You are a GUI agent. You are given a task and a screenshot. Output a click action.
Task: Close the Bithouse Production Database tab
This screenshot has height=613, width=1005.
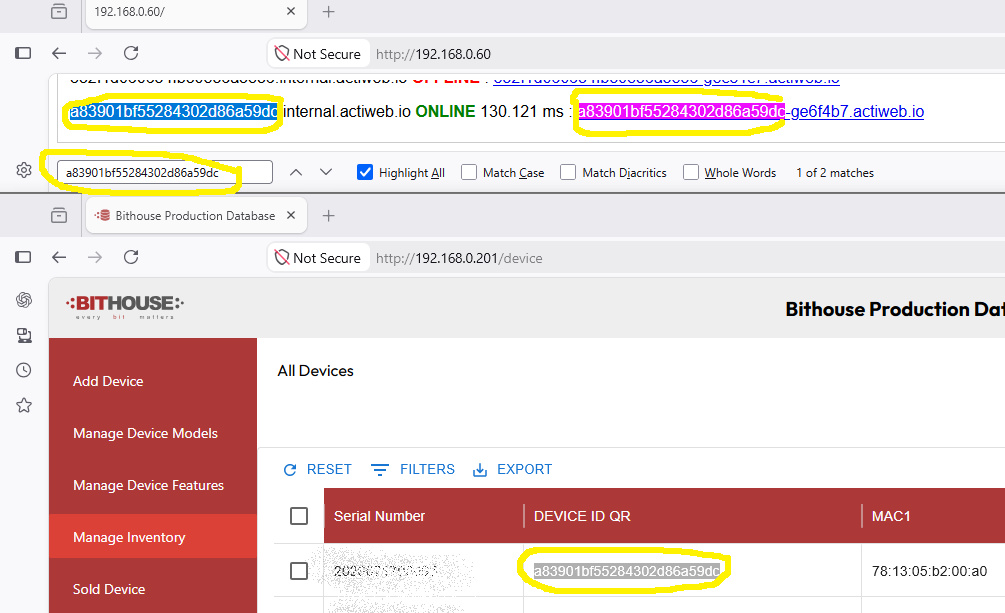tap(291, 215)
